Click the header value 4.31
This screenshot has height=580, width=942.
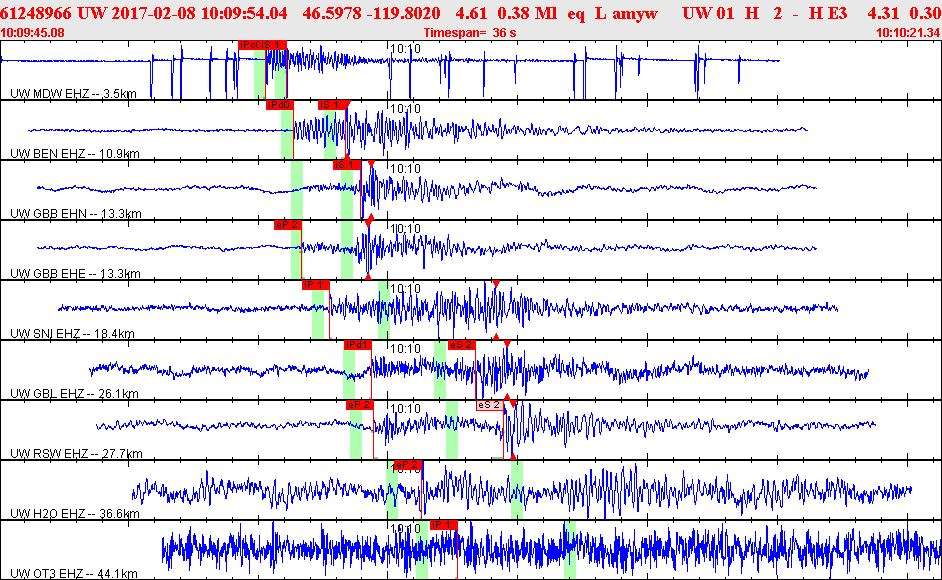click(883, 13)
